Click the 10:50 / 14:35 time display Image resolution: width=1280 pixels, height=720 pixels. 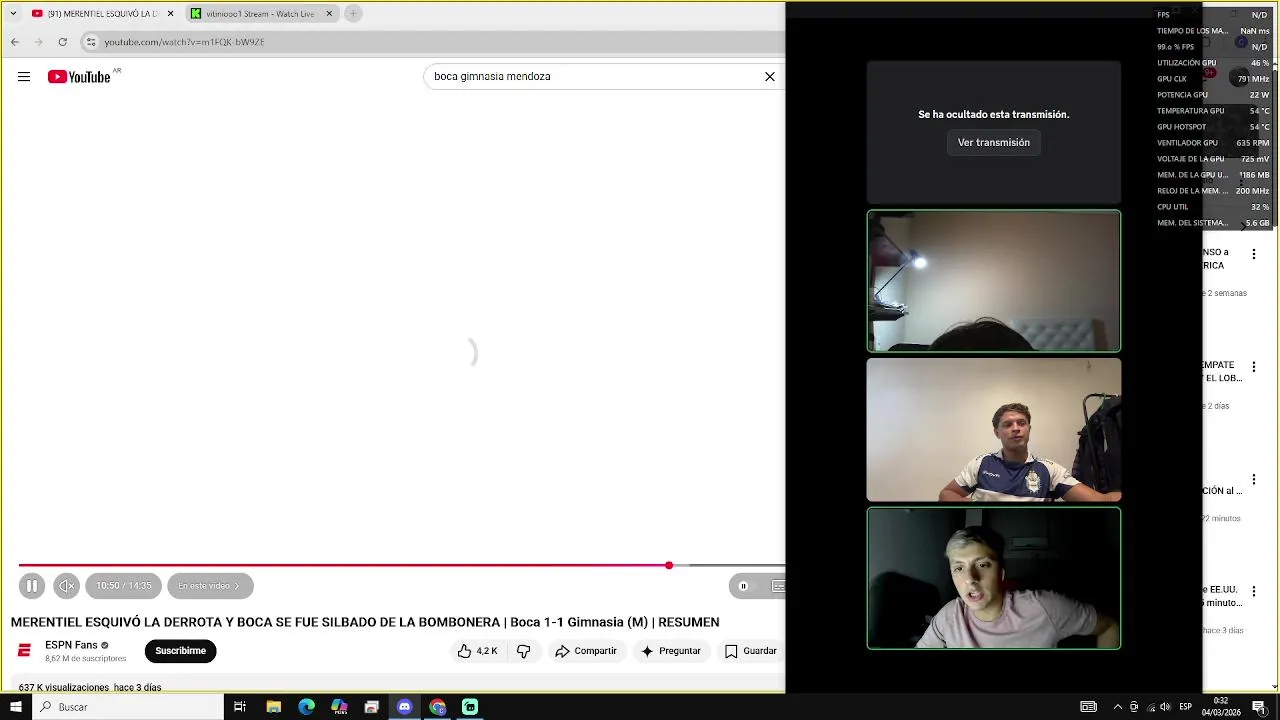point(124,586)
